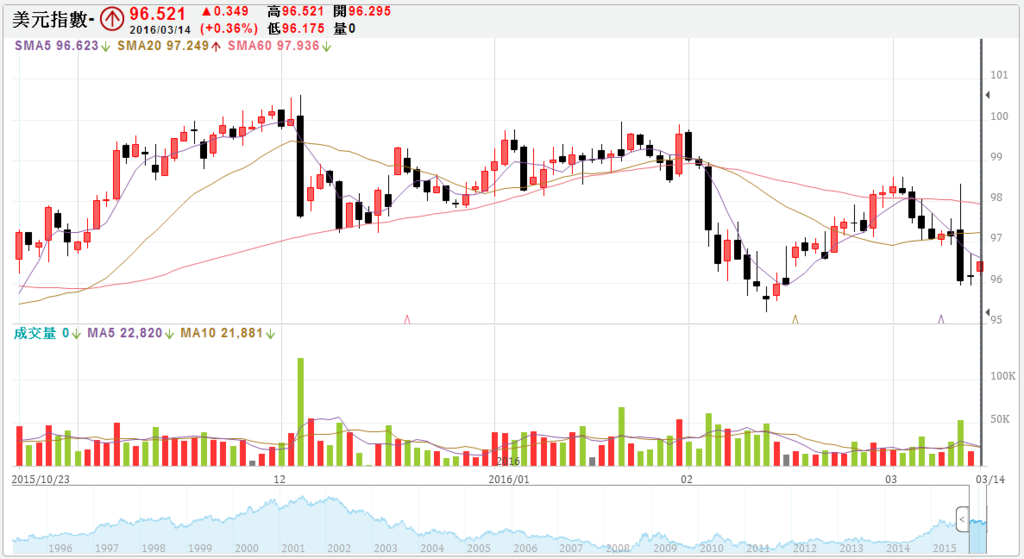Click the 50K volume axis label
The width and height of the screenshot is (1024, 559).
1000,419
